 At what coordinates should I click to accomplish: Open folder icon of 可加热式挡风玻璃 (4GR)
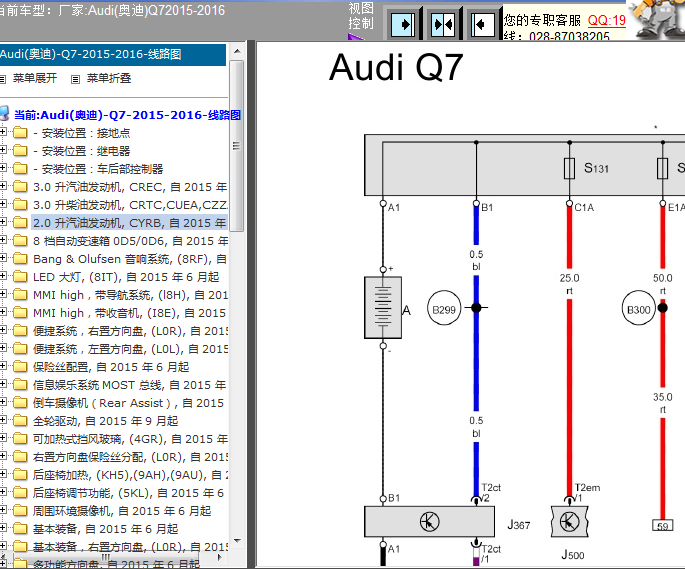(20, 438)
